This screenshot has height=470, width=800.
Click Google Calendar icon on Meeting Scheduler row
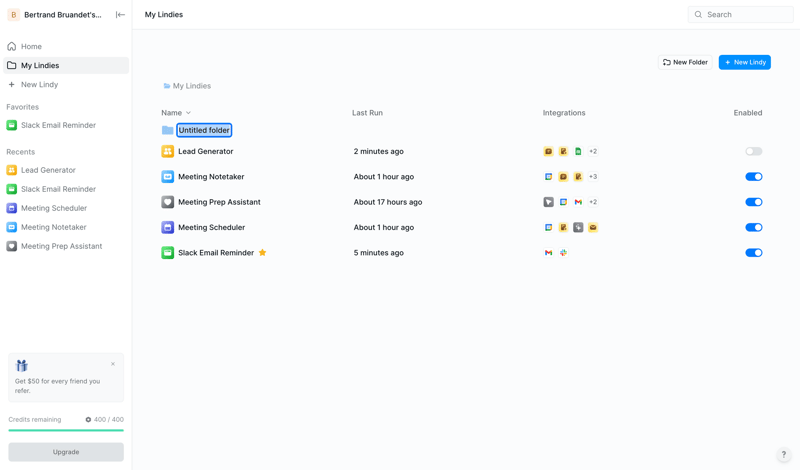(x=548, y=227)
